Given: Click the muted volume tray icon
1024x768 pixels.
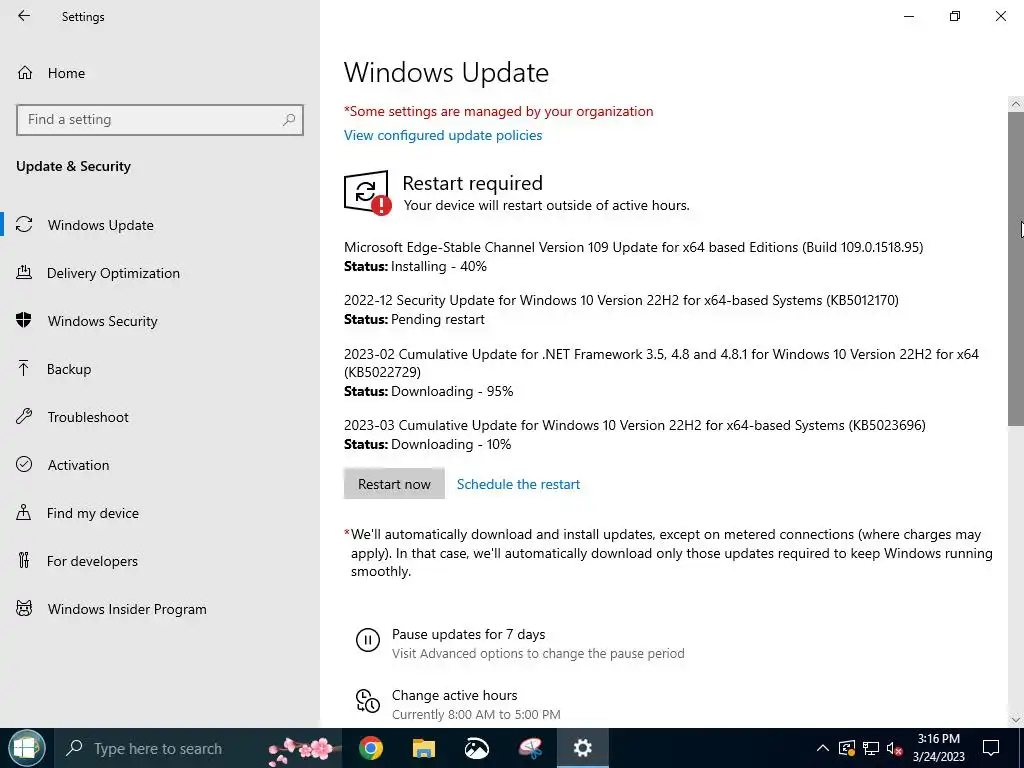Looking at the screenshot, I should [x=894, y=748].
